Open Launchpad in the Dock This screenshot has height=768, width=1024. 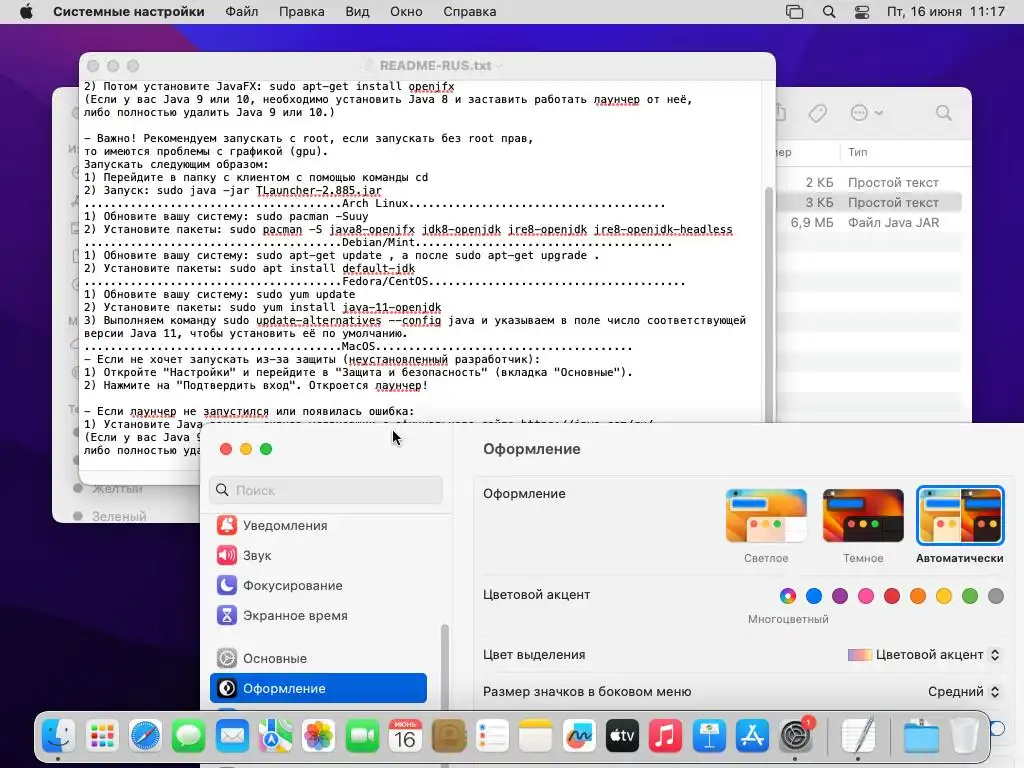pyautogui.click(x=102, y=736)
